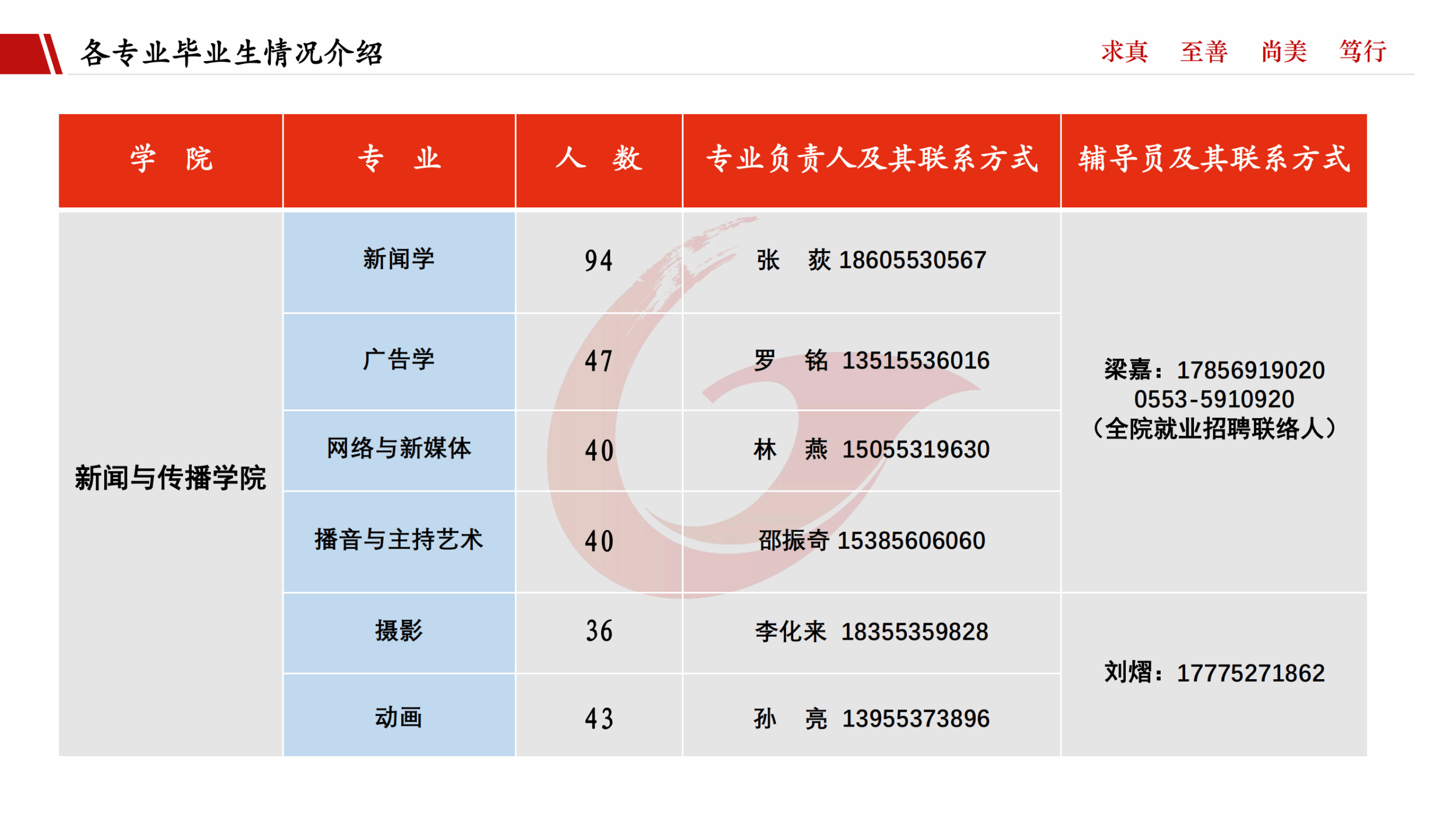Click counselor contact 刘熠 17775271862
The width and height of the screenshot is (1456, 819).
1214,673
